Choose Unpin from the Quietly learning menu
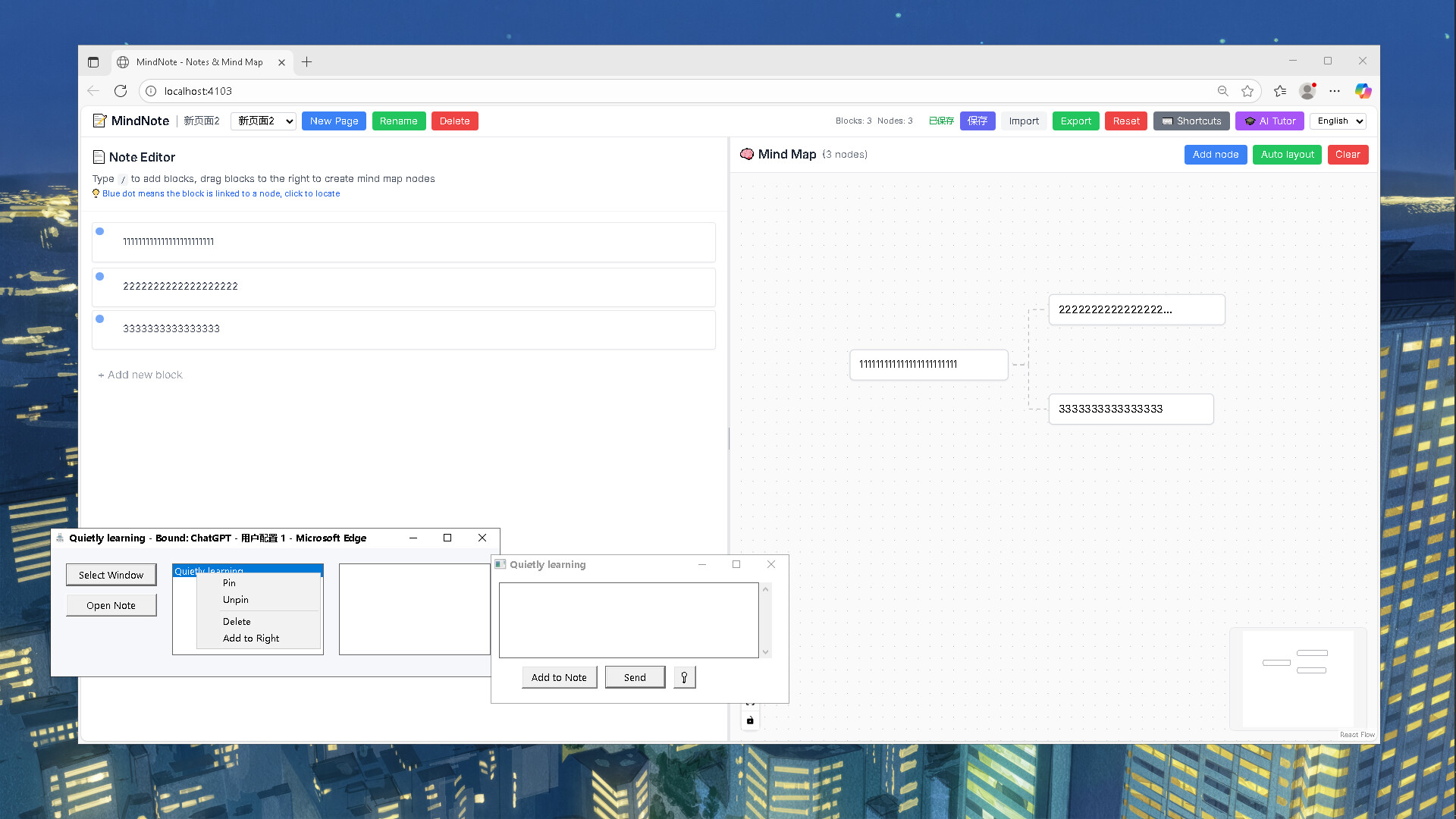1456x819 pixels. (x=235, y=599)
